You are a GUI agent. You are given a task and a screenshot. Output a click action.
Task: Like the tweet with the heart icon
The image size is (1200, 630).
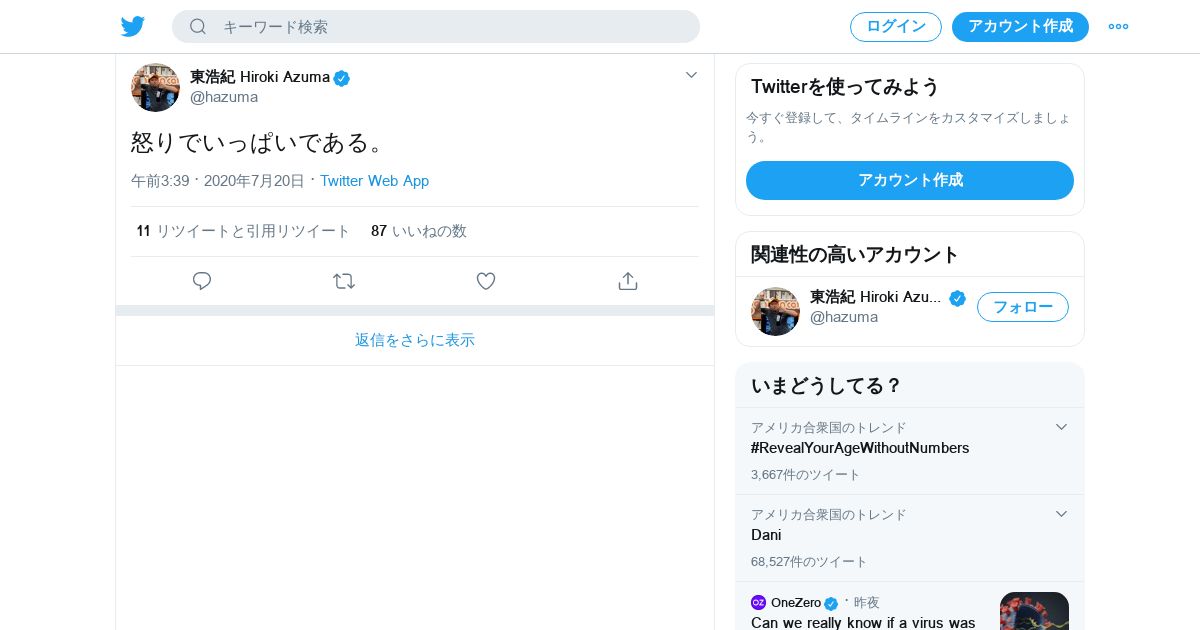tap(486, 281)
